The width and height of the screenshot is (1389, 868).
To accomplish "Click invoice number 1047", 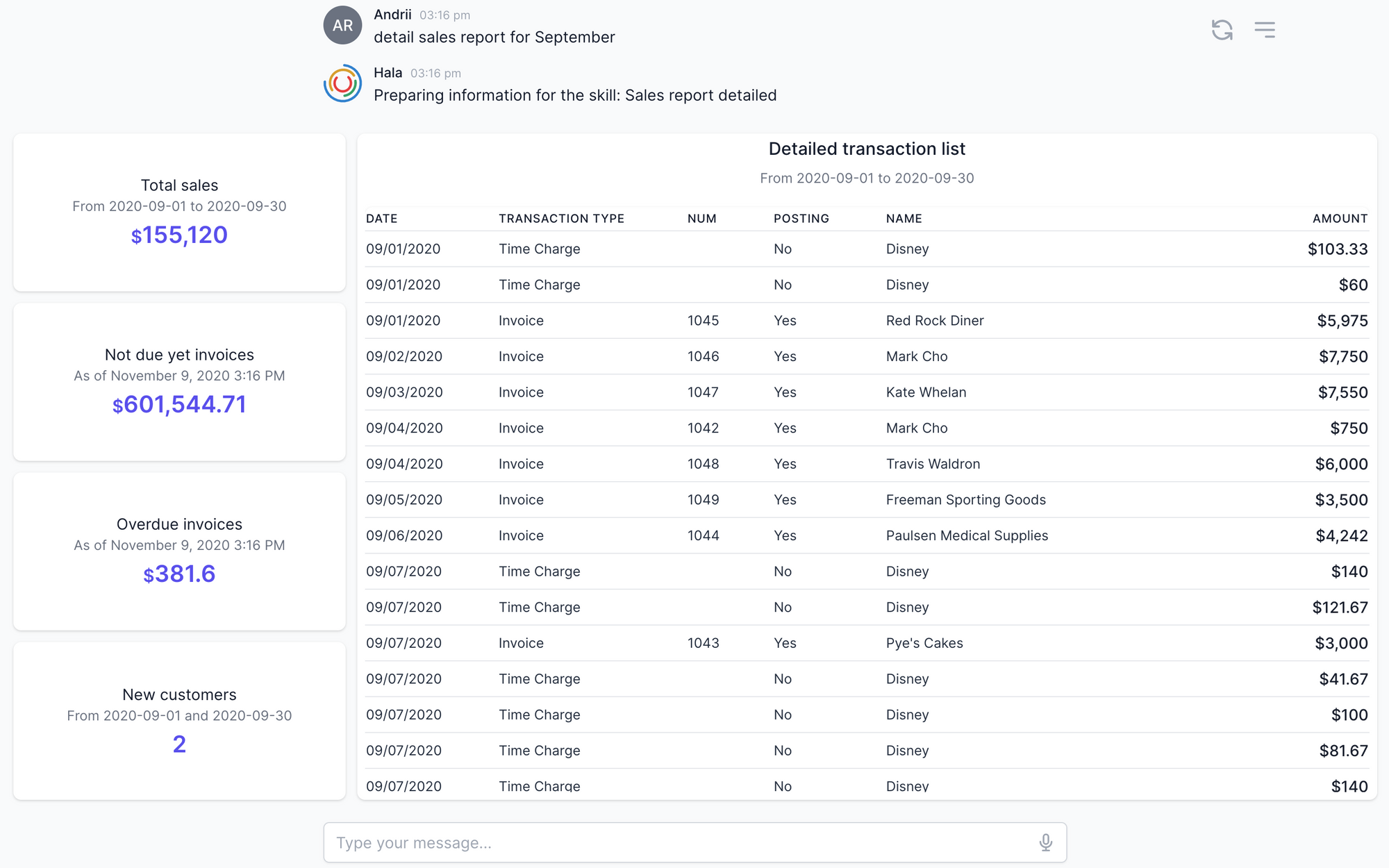I will tap(703, 392).
